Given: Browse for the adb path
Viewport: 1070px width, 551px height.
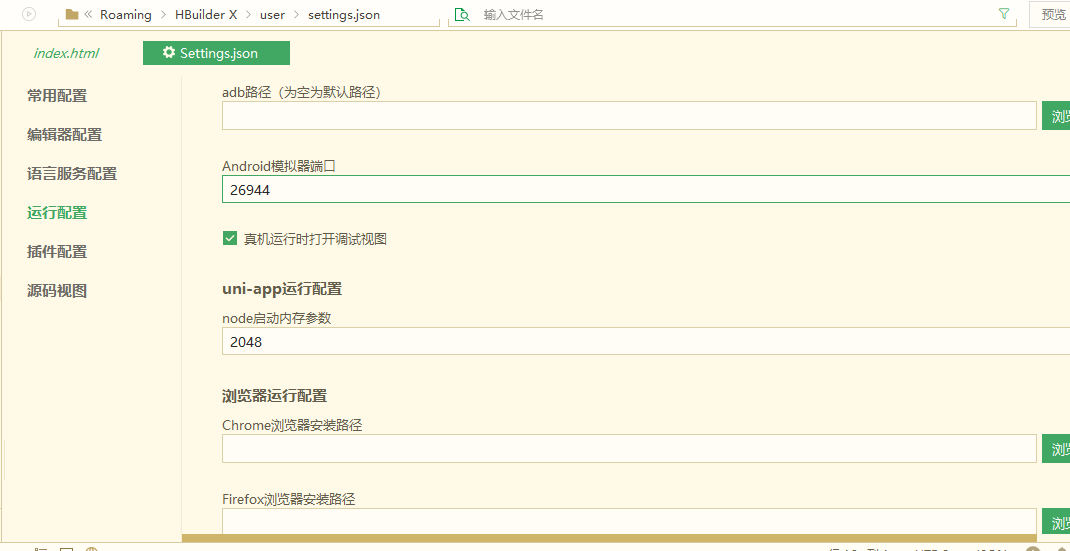Looking at the screenshot, I should (1056, 115).
